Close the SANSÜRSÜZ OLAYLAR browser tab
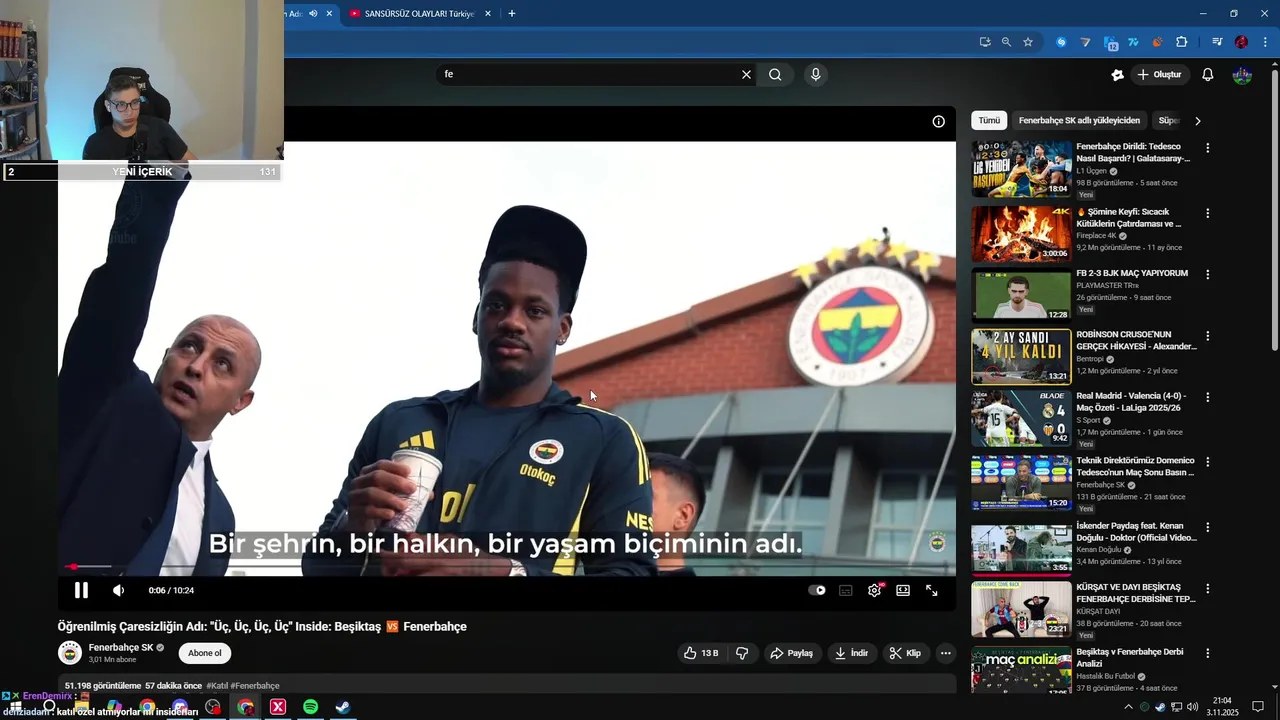The width and height of the screenshot is (1280, 720). [488, 14]
